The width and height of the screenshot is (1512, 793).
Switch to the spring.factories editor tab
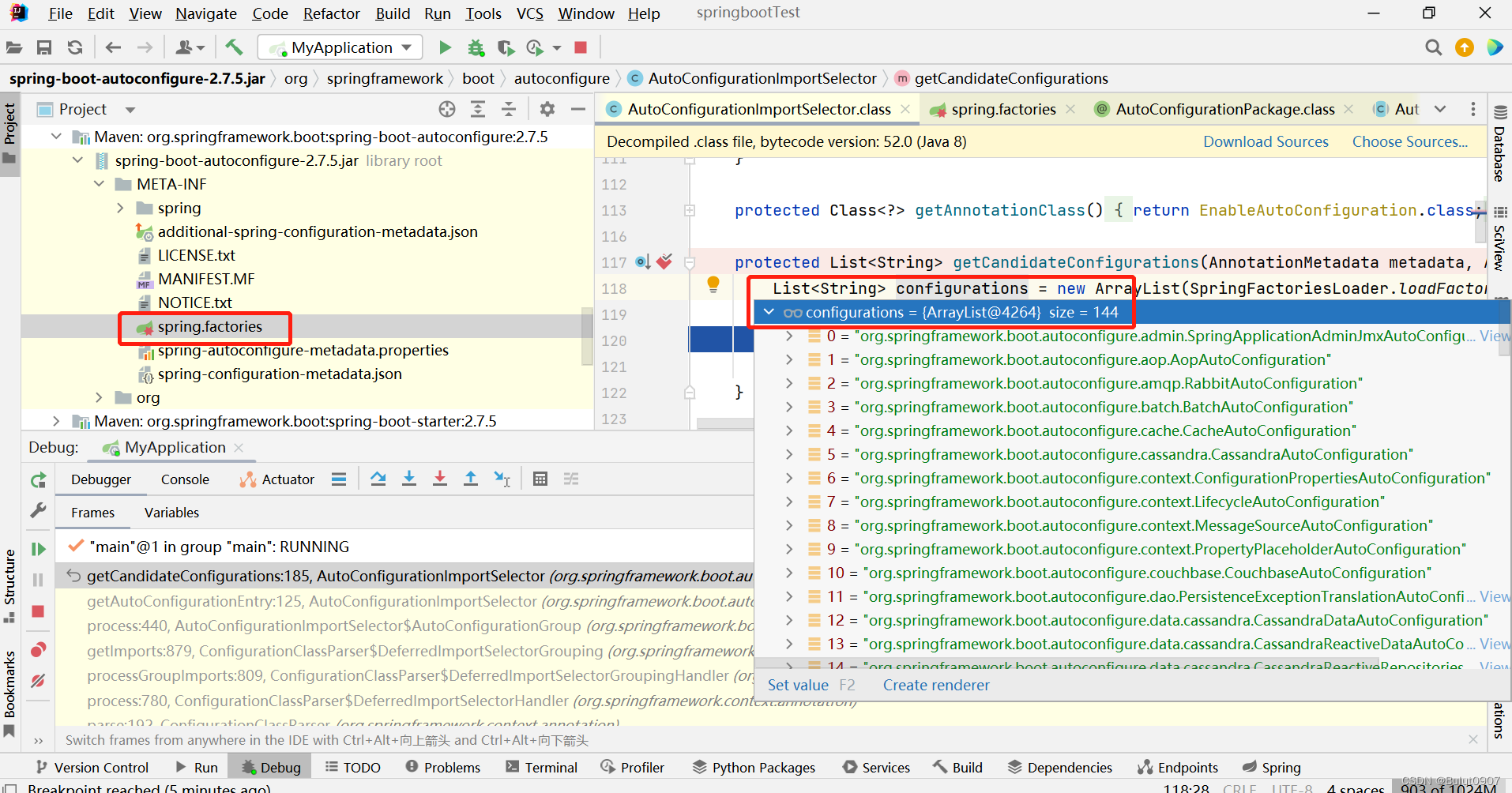pyautogui.click(x=1003, y=109)
